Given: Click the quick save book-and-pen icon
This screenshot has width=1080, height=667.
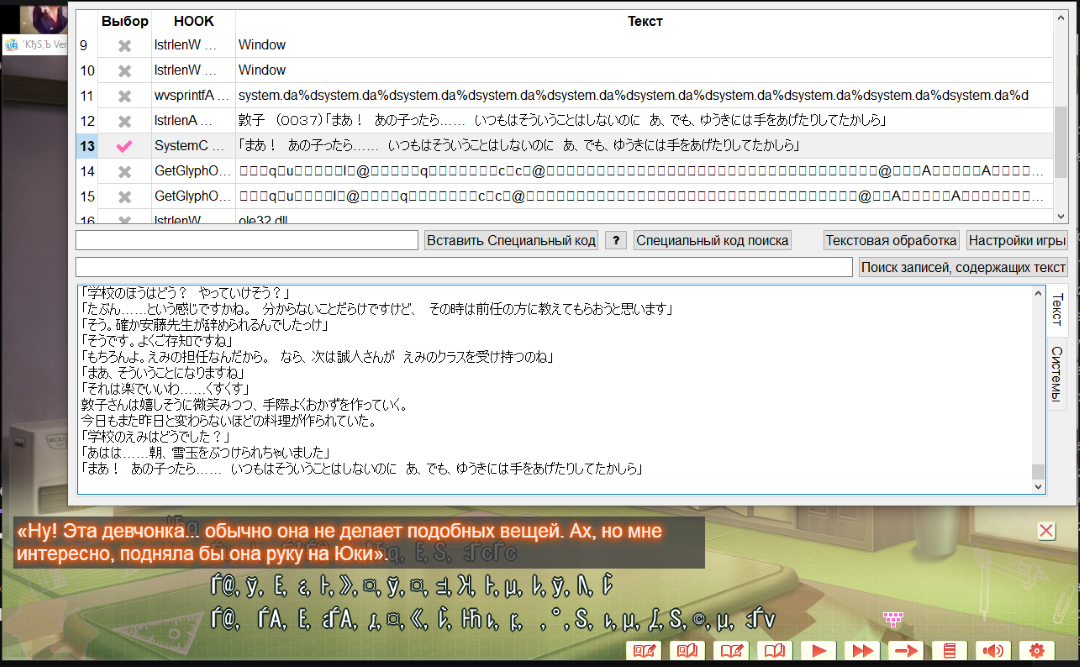Looking at the screenshot, I should coord(643,650).
